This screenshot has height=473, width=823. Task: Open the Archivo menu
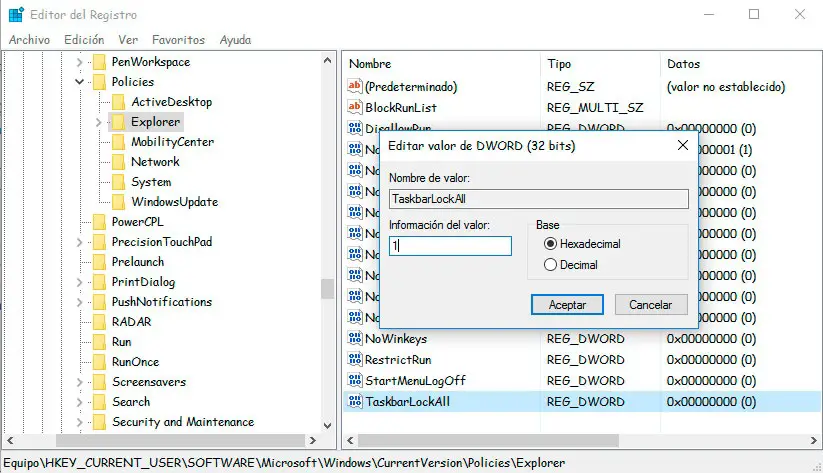29,40
